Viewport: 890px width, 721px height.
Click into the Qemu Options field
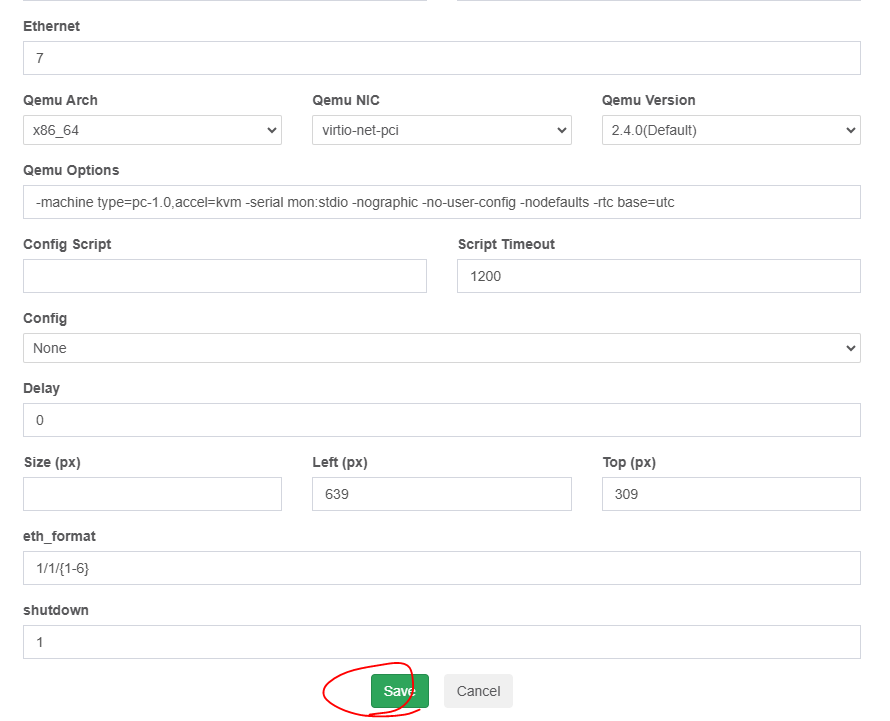(x=442, y=202)
